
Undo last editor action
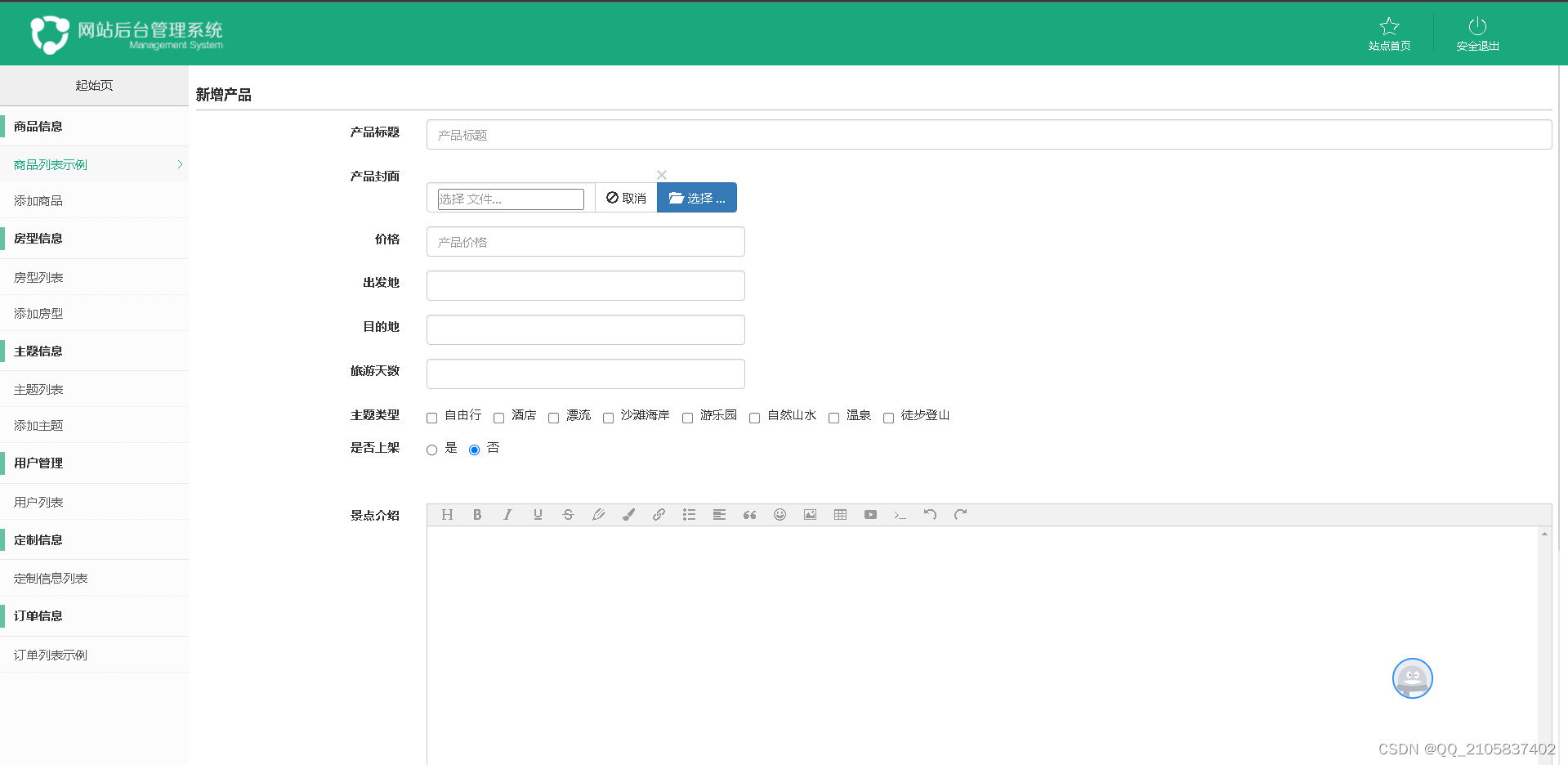(931, 515)
